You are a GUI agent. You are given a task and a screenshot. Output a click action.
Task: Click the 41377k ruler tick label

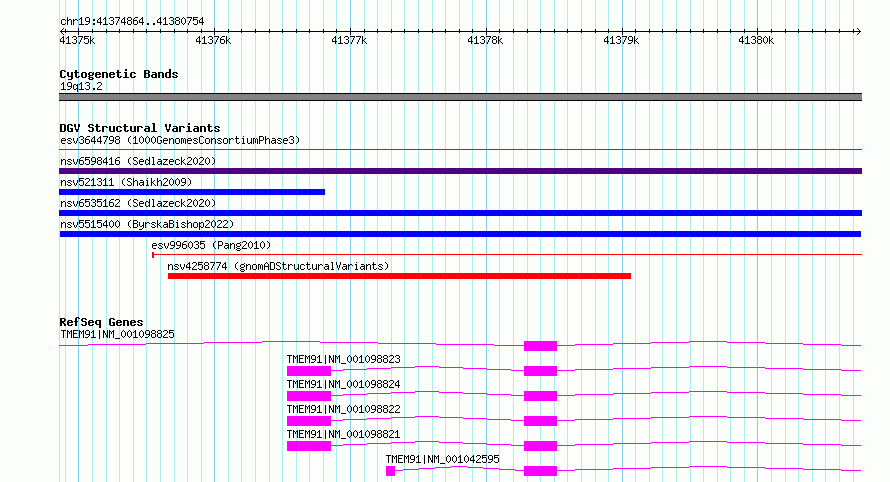pos(349,40)
